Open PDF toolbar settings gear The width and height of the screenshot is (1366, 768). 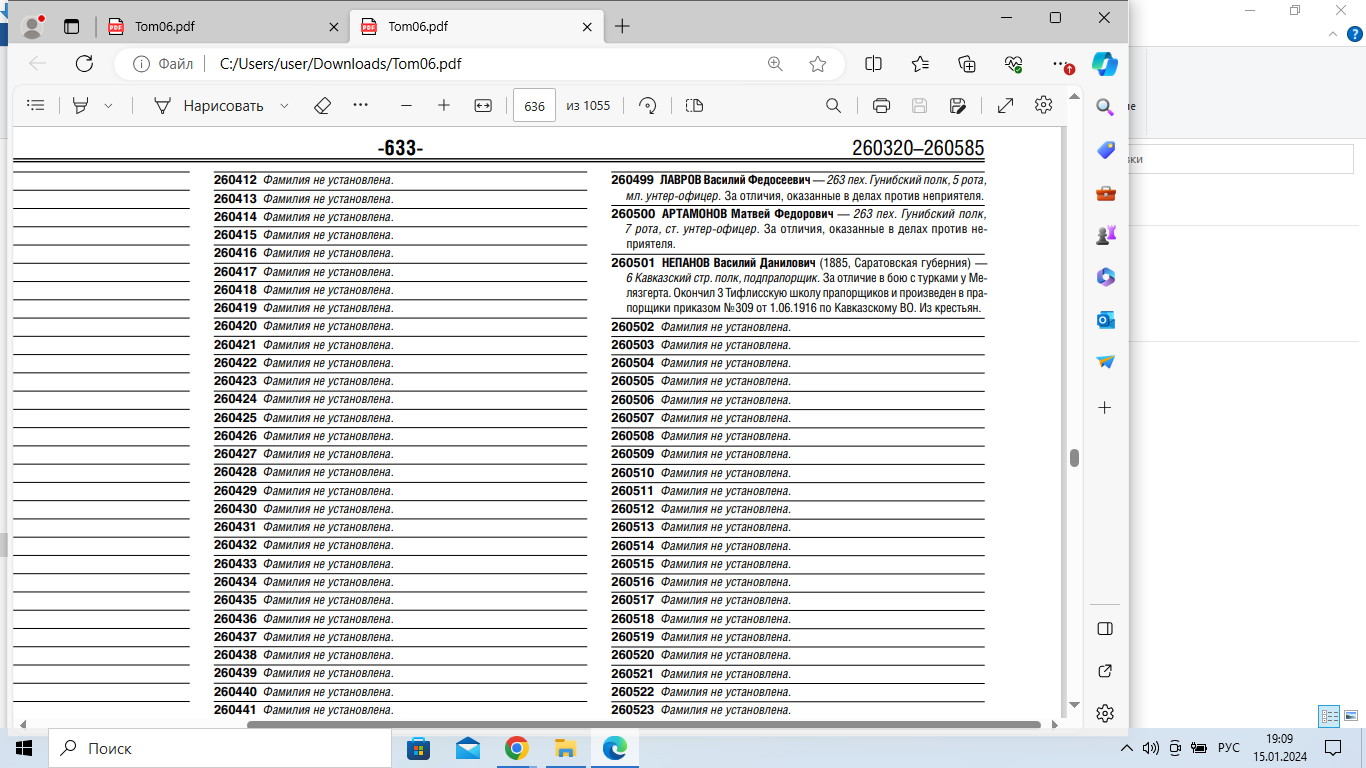click(x=1044, y=105)
